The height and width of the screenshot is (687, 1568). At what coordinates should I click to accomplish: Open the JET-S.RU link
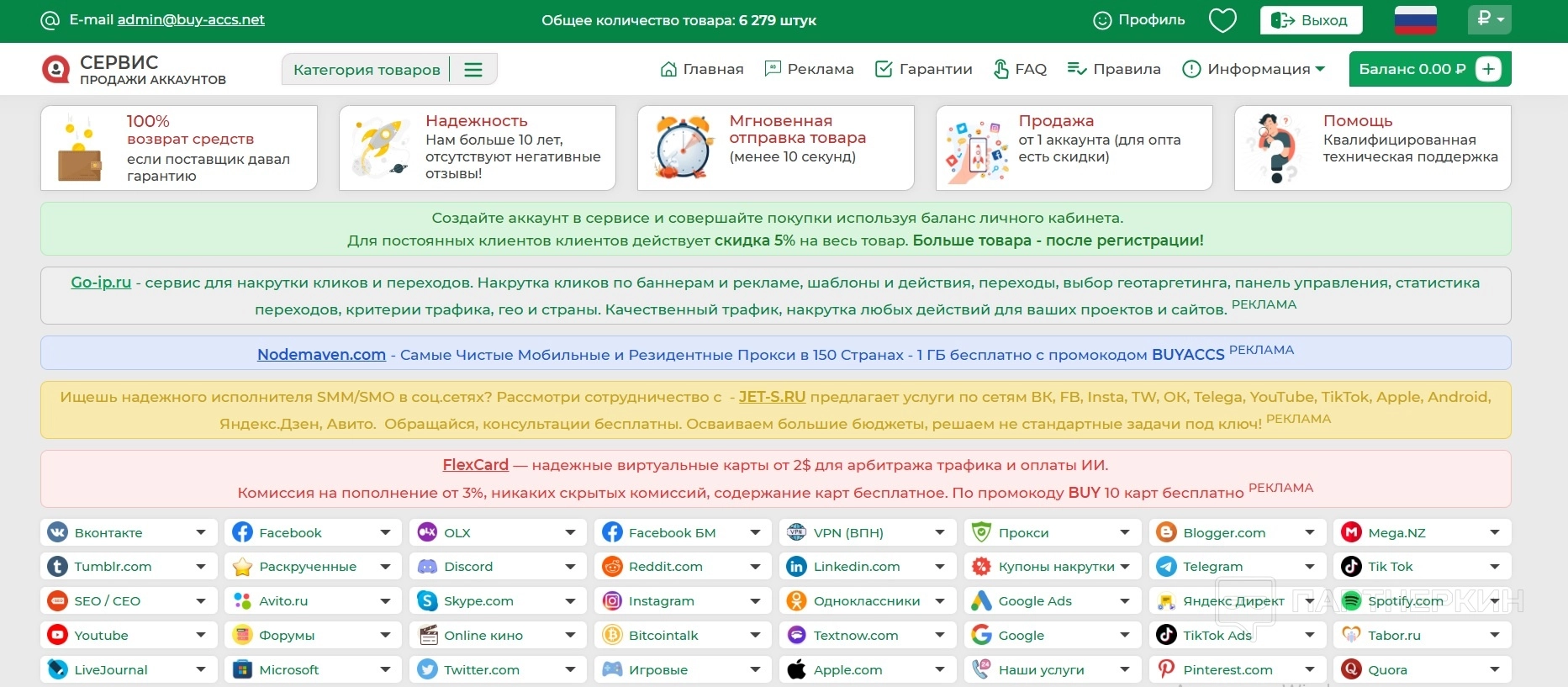click(x=772, y=397)
